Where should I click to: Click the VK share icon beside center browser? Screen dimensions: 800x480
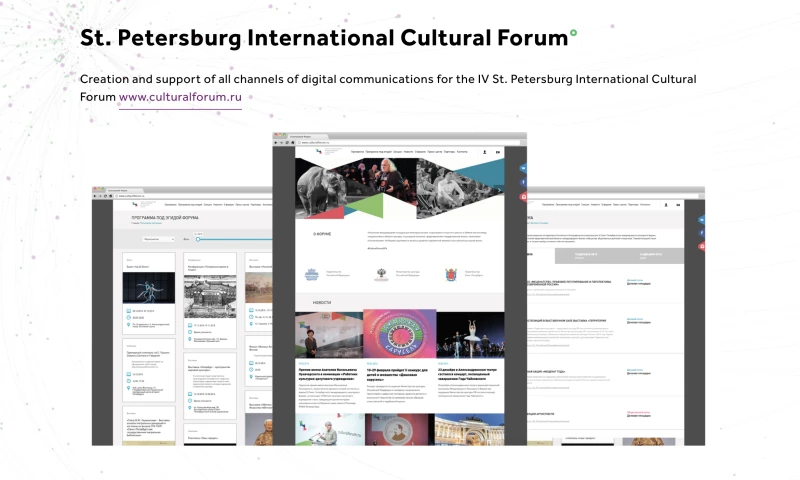point(522,168)
